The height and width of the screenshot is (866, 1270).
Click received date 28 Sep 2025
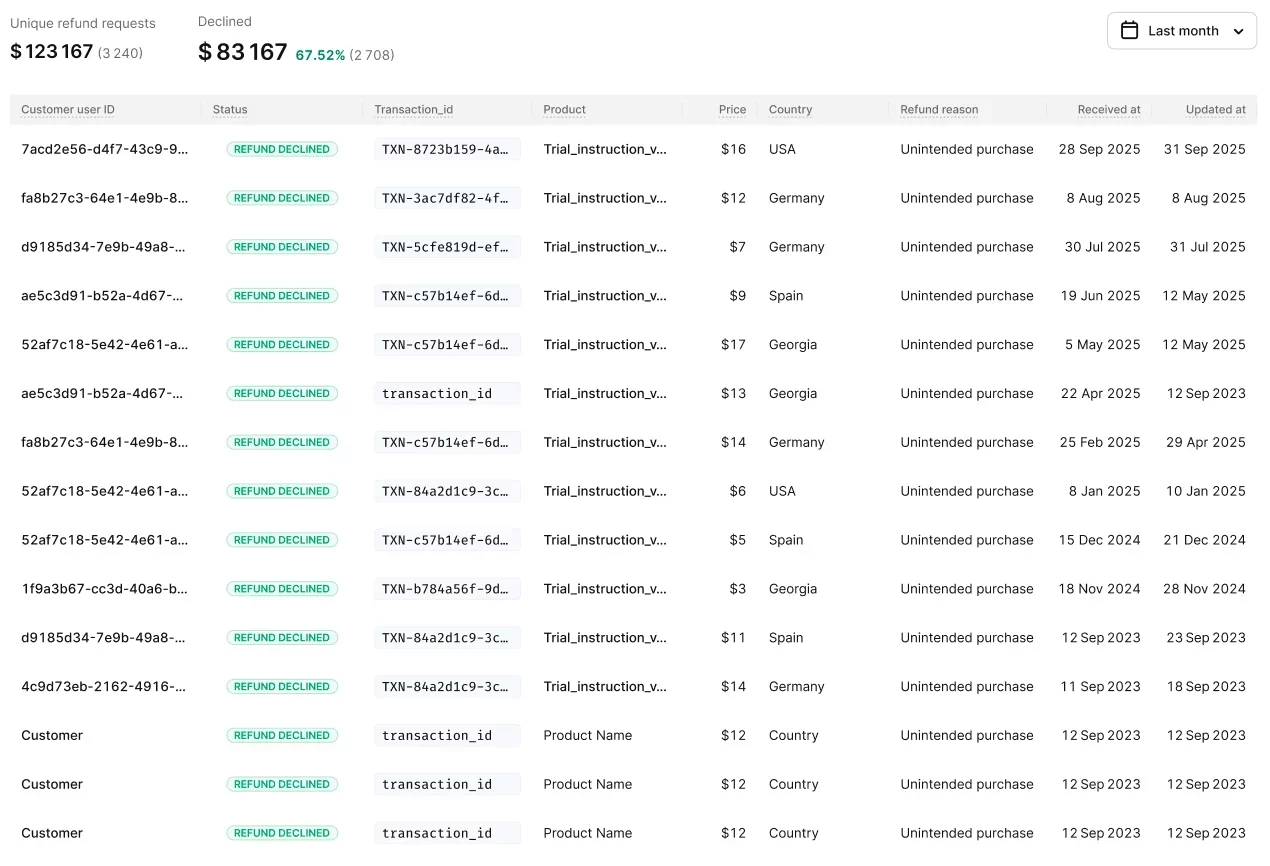(1099, 149)
